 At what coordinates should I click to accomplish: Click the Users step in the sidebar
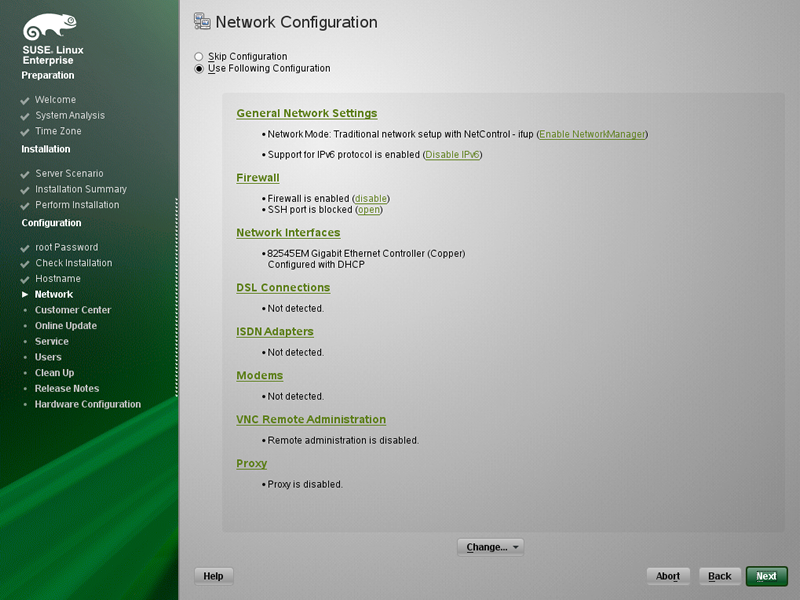click(x=48, y=357)
